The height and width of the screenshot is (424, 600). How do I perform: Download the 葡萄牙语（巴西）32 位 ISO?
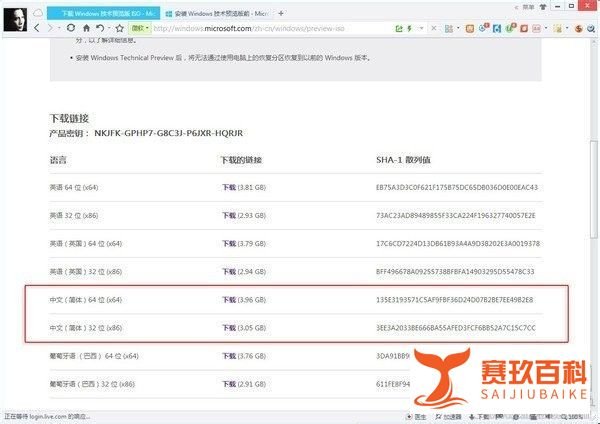tap(229, 384)
